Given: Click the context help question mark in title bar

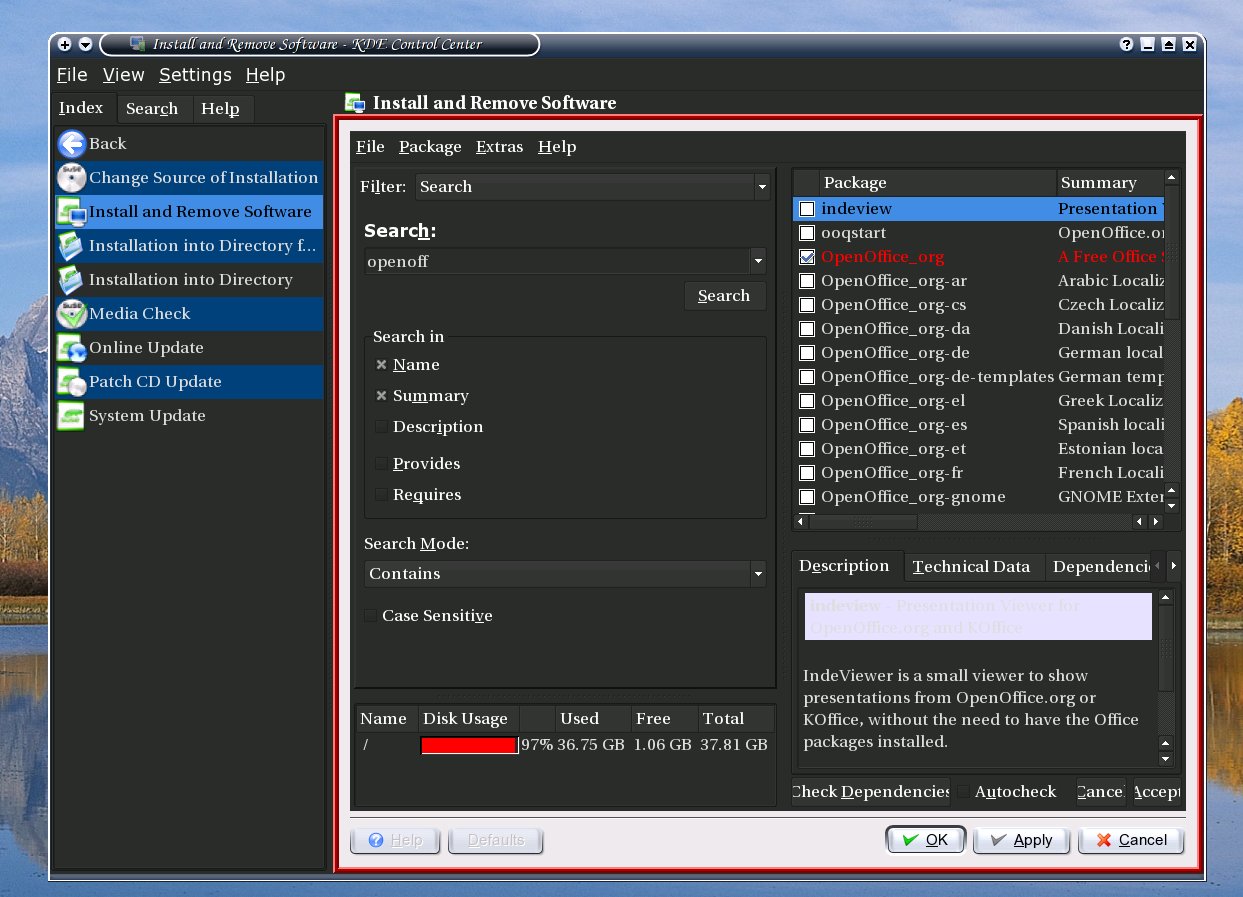Looking at the screenshot, I should 1127,45.
